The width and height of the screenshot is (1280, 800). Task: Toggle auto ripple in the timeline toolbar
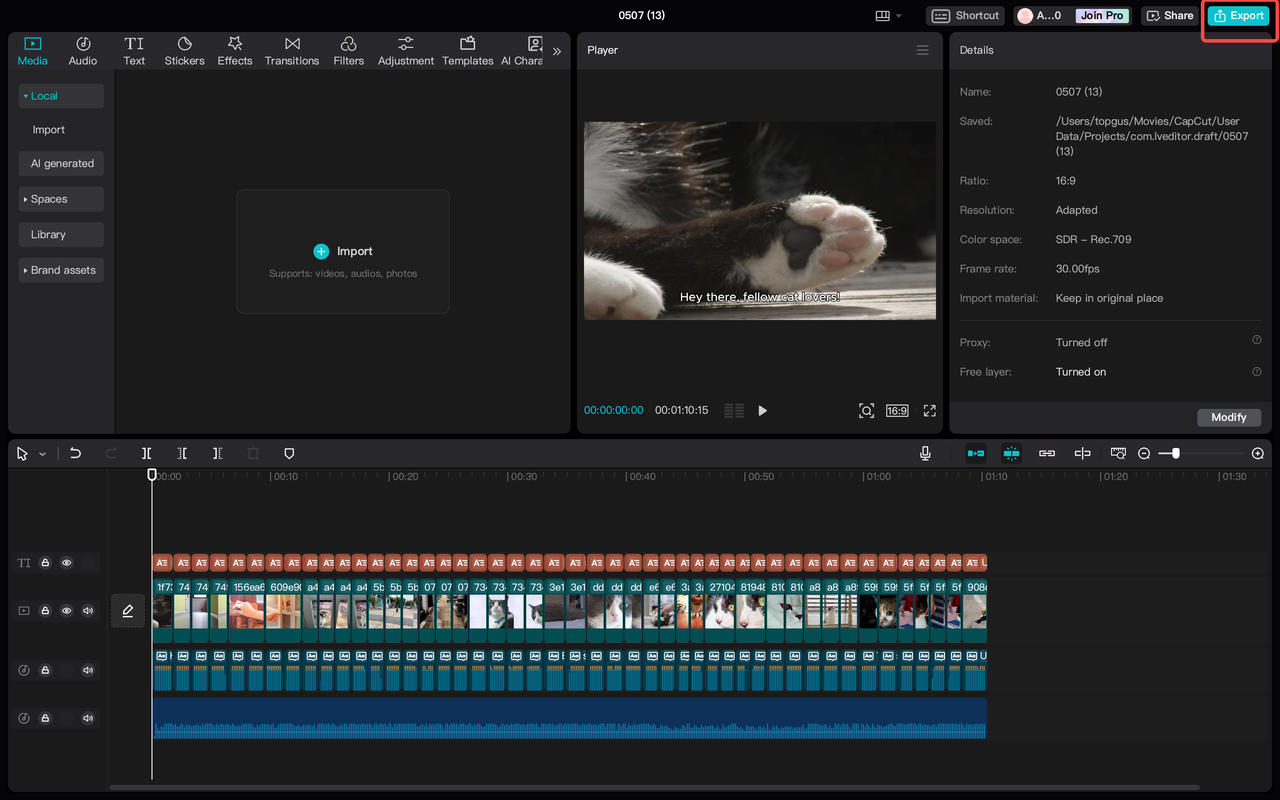pyautogui.click(x=975, y=453)
